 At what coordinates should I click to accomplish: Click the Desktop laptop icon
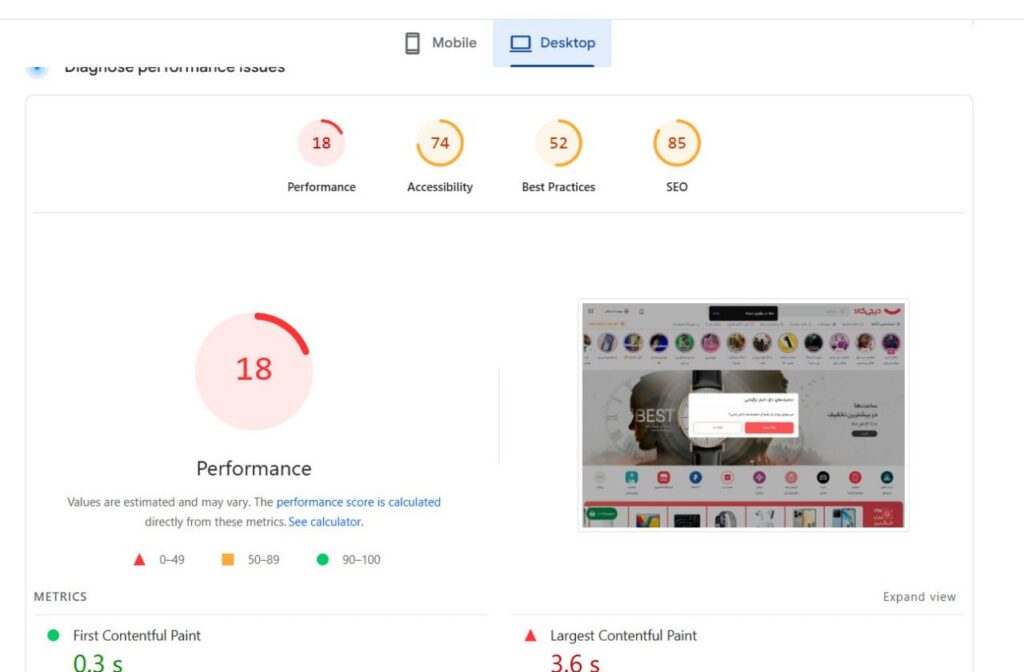click(x=520, y=43)
